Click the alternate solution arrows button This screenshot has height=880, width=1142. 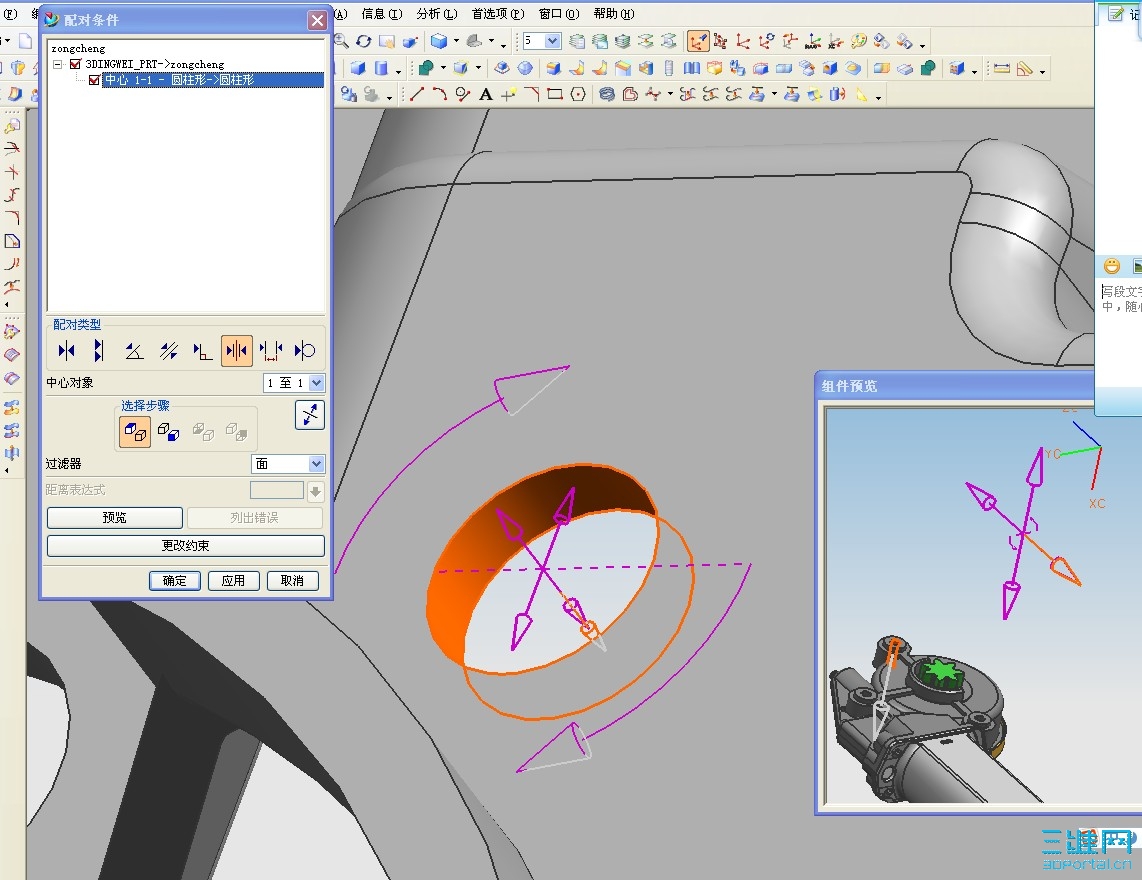310,415
